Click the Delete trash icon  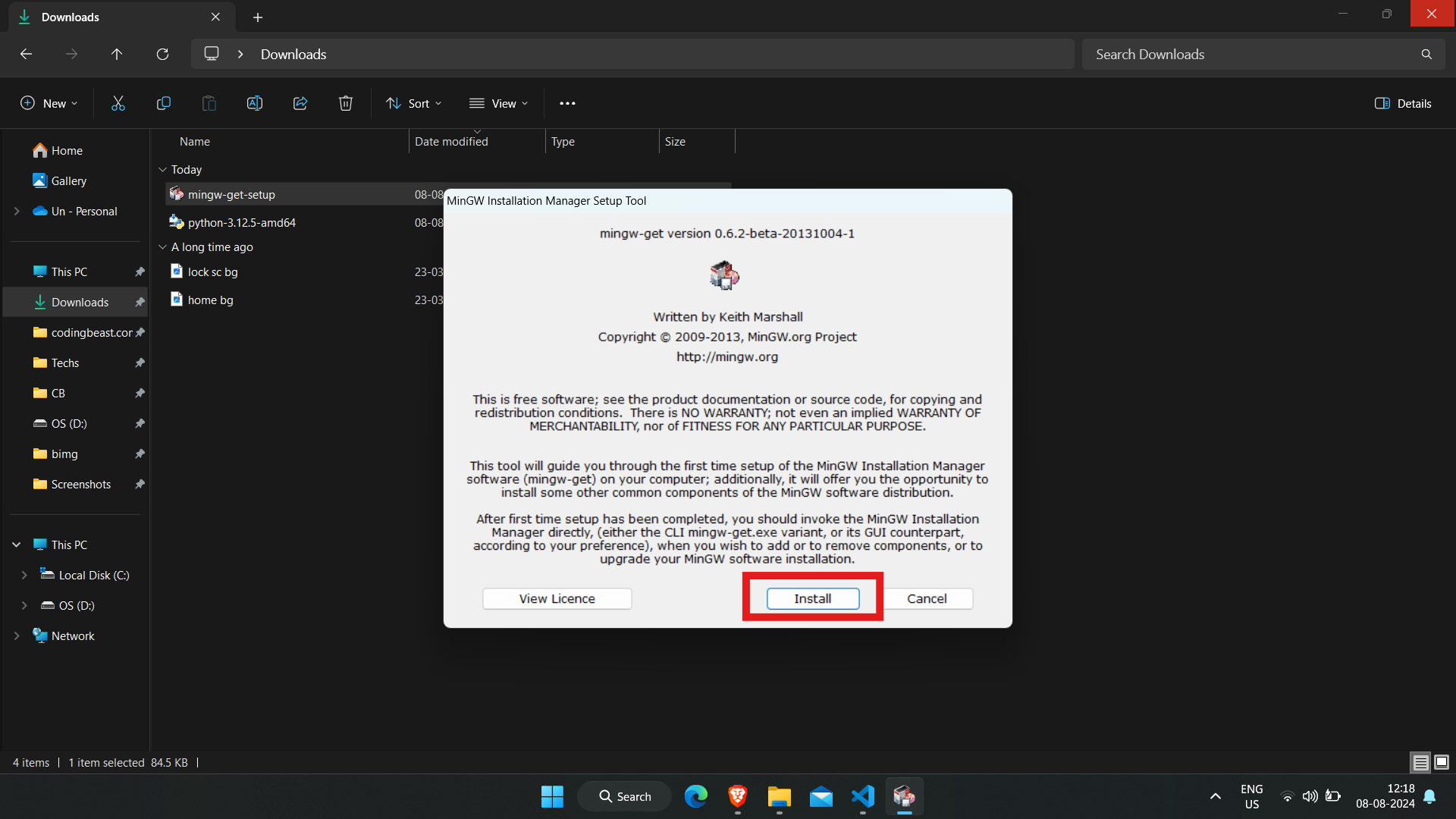(345, 103)
